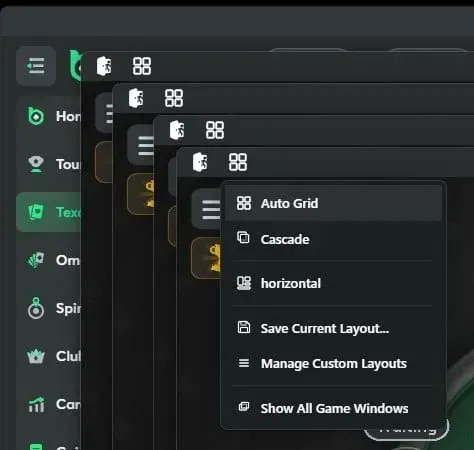
Task: Click gold chip button in the front game window
Action: click(207, 258)
